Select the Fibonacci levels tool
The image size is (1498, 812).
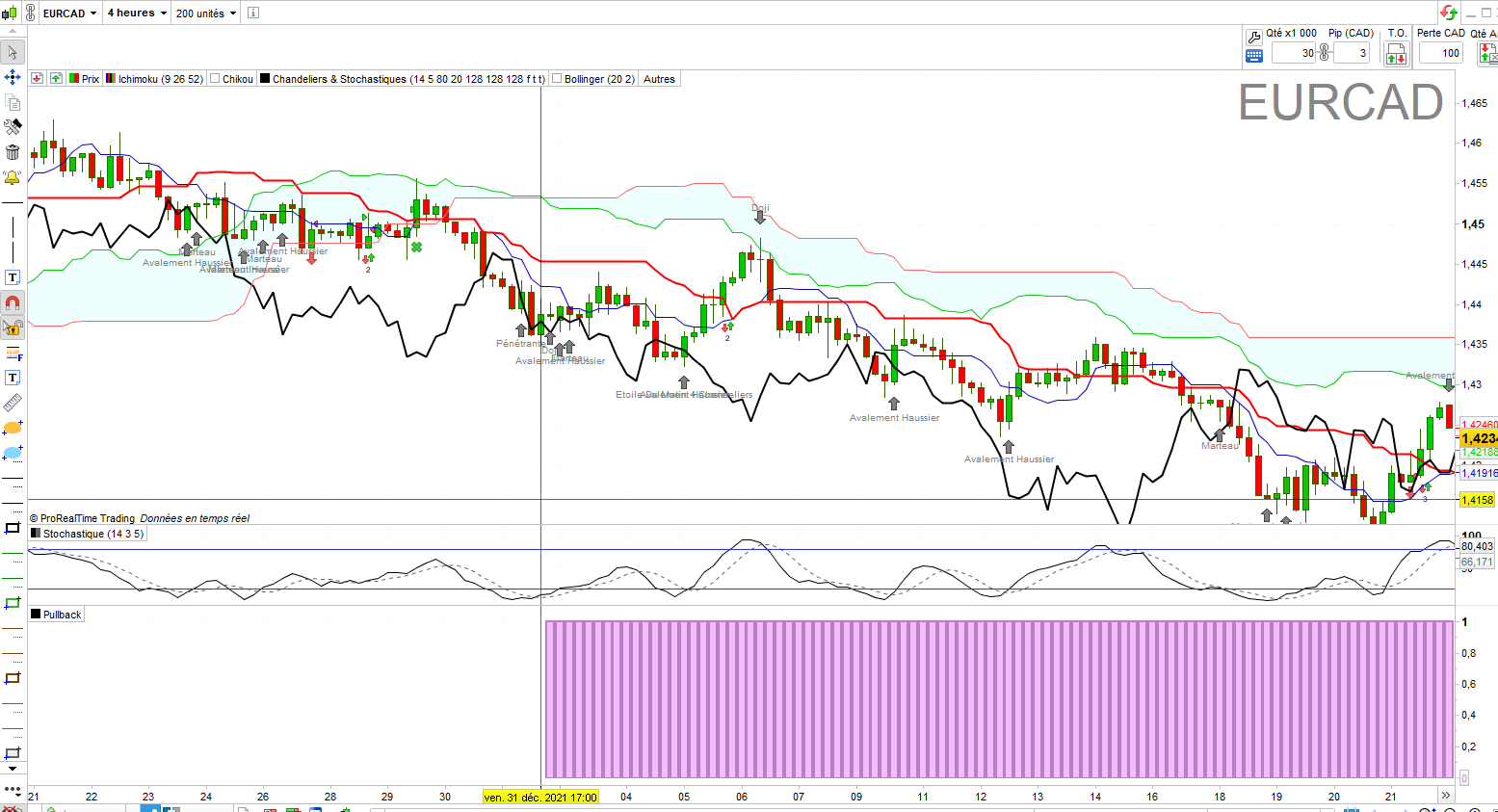[x=13, y=353]
